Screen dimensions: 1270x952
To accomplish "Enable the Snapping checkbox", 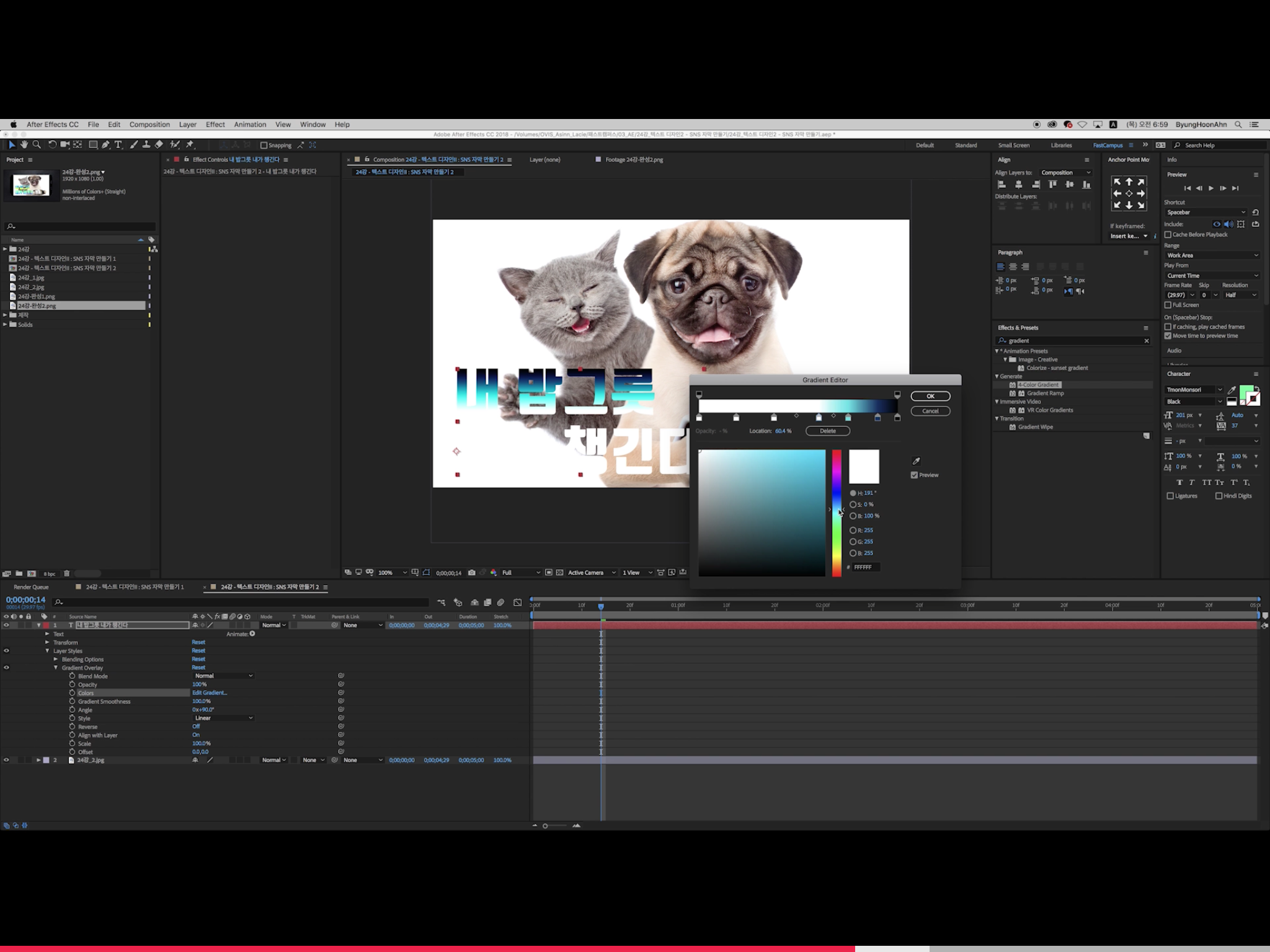I will click(x=264, y=145).
